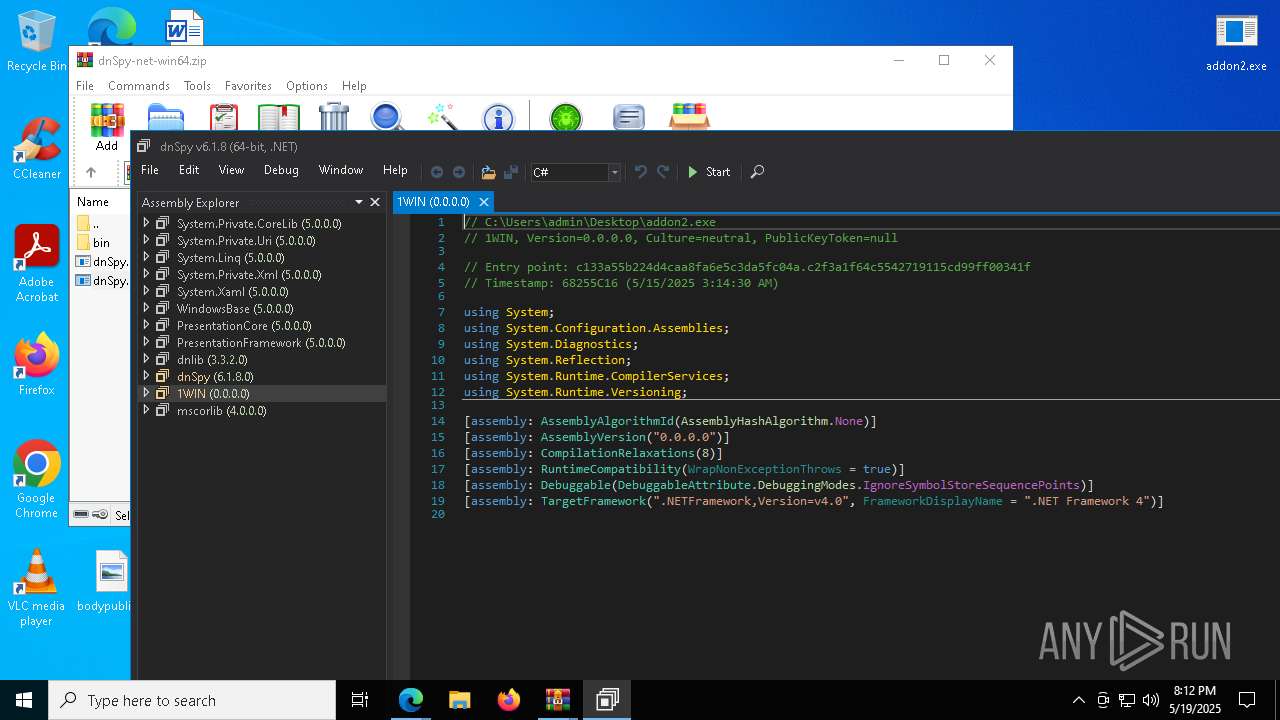This screenshot has width=1280, height=720.
Task: Click the WinRAR View book icon
Action: tap(279, 117)
